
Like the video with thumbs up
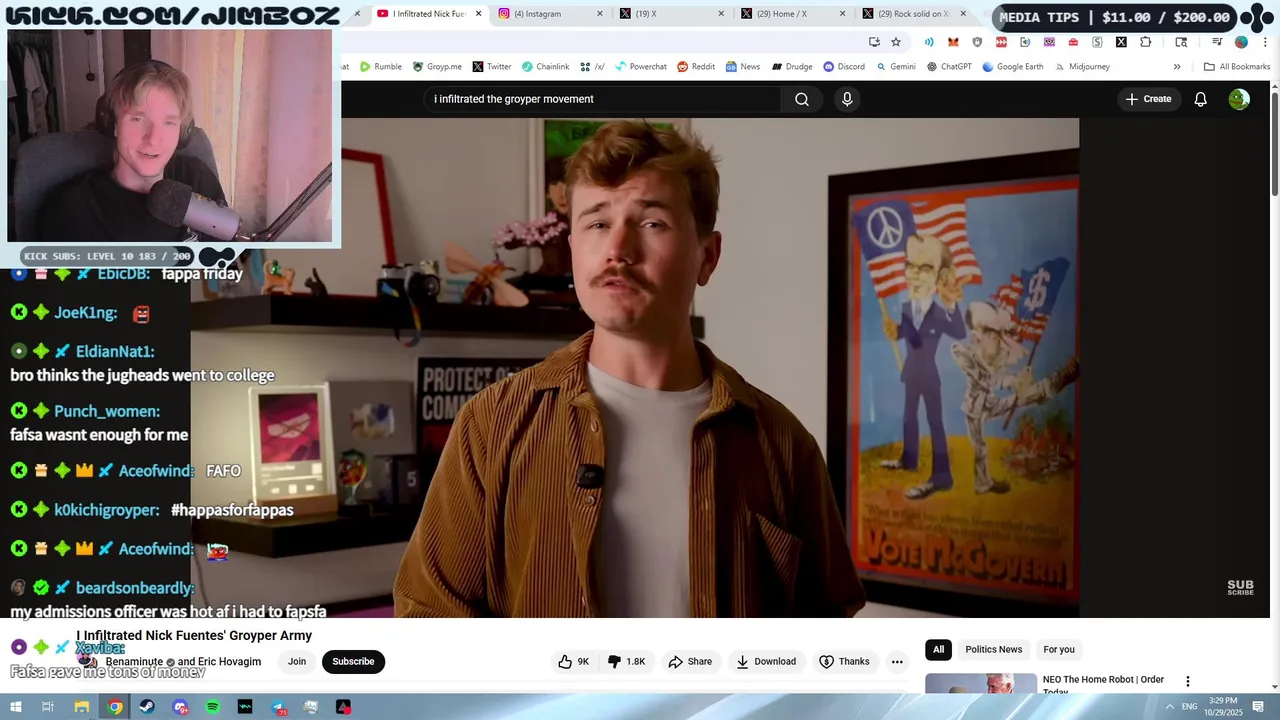(x=574, y=662)
